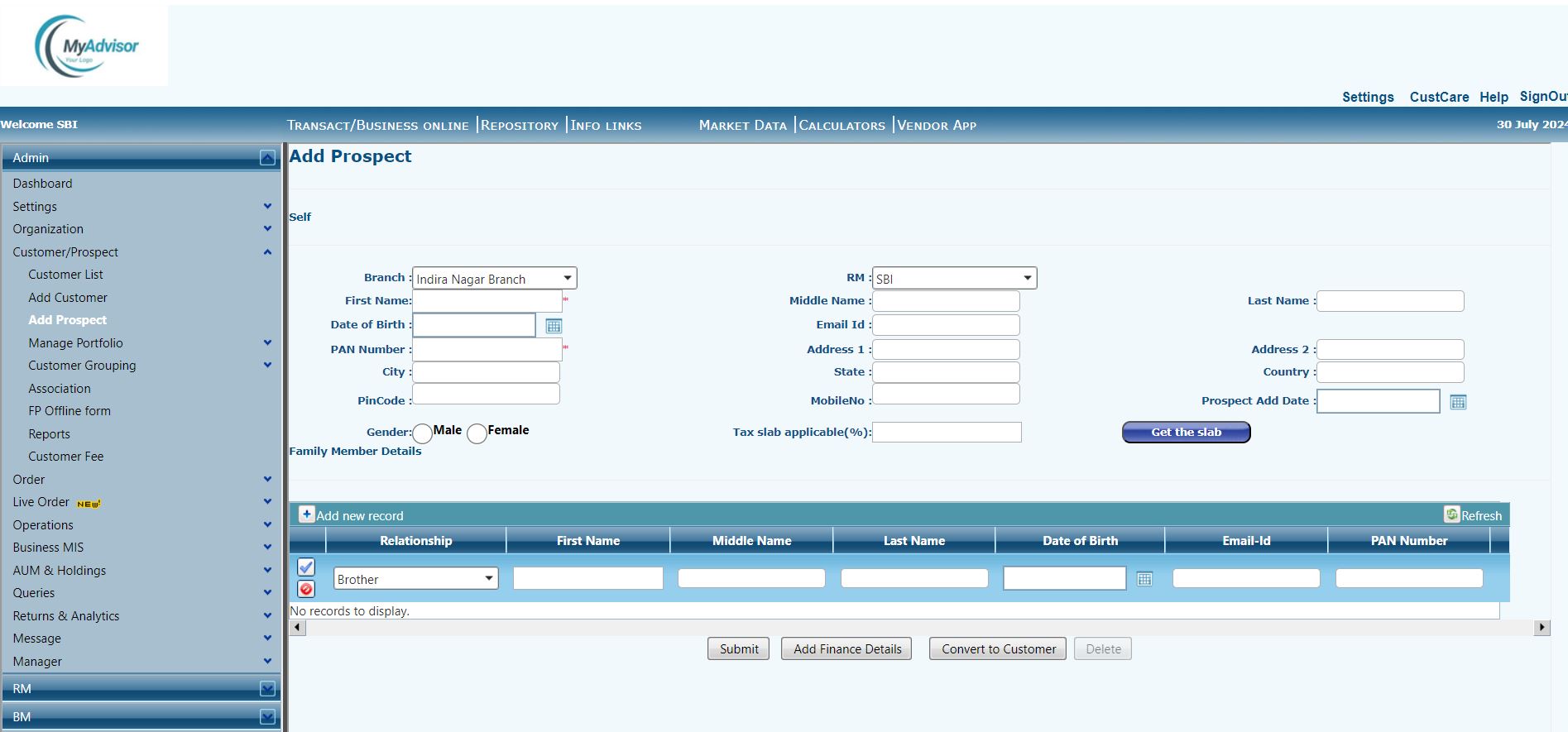Screen dimensions: 1568x732
Task: Click the Add new record plus icon
Action: (x=306, y=514)
